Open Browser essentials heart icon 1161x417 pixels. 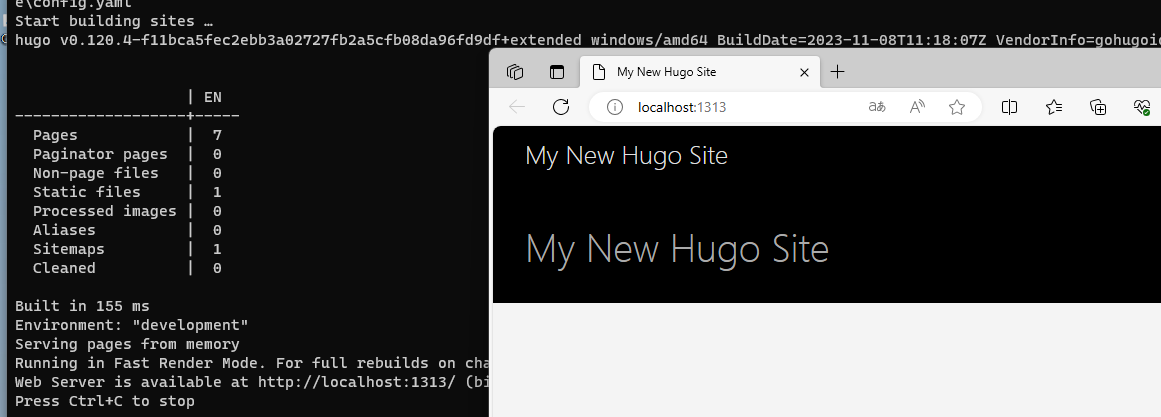pyautogui.click(x=1142, y=107)
